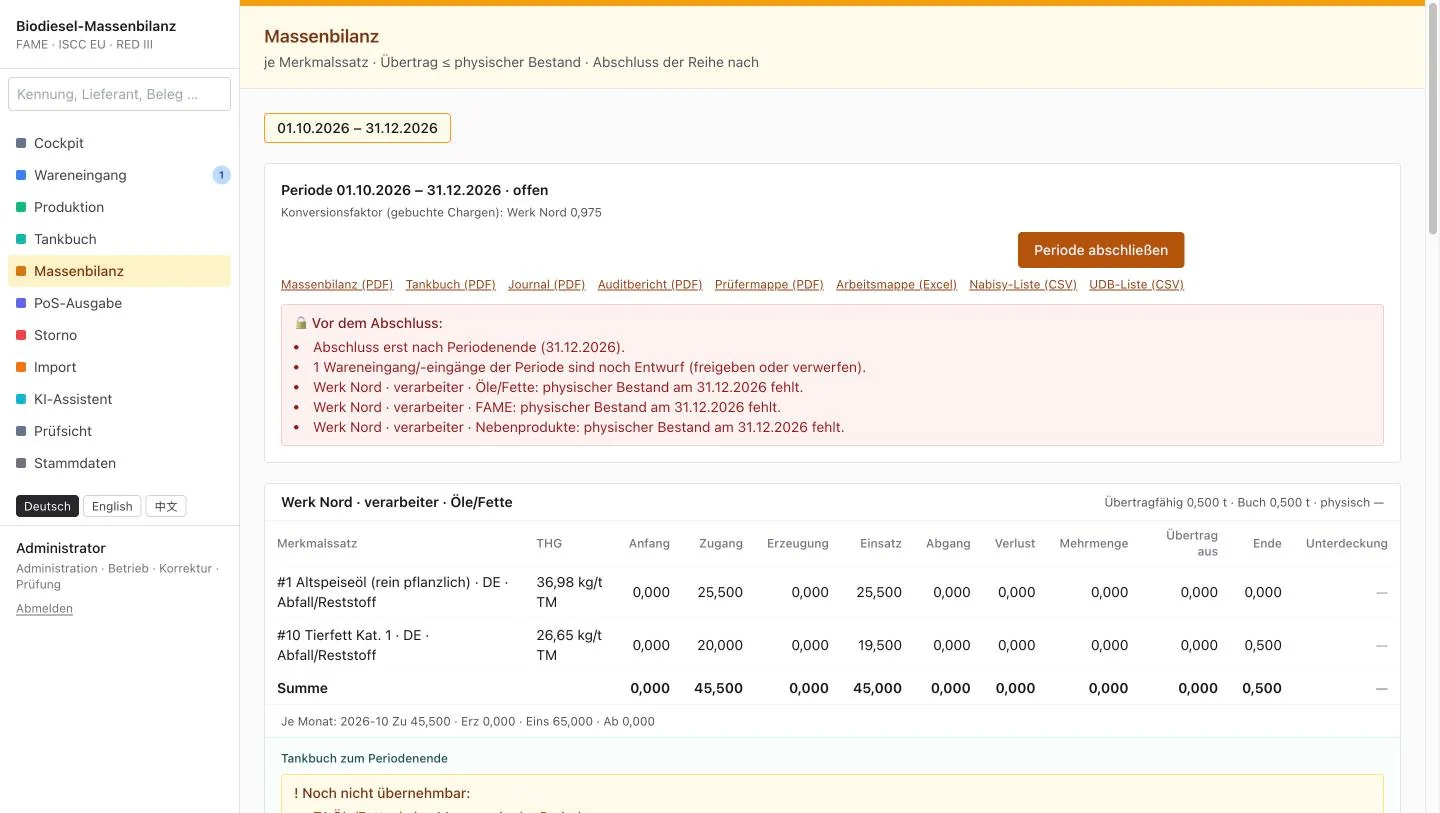Click '#1 Altspeiseöl (rein pflanzlich)' row label

point(393,592)
